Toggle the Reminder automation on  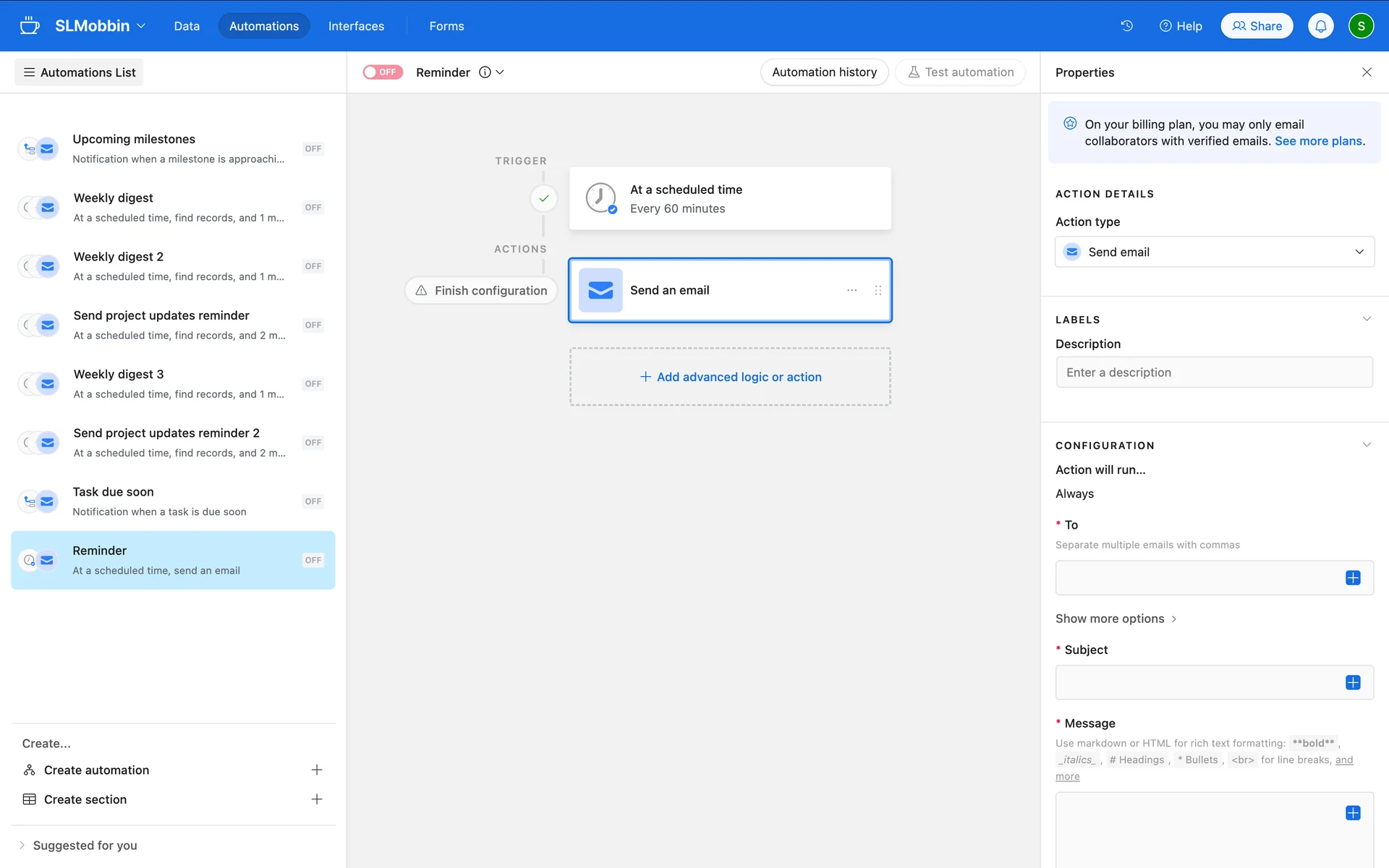[x=383, y=72]
